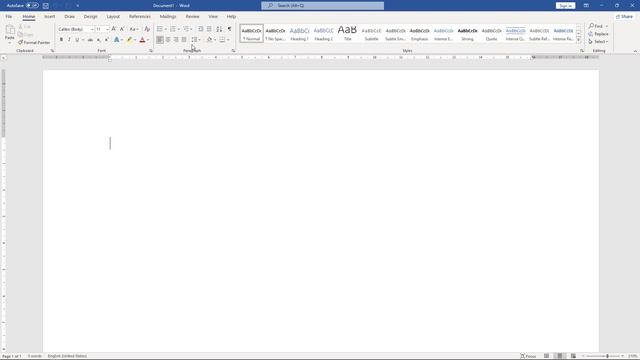Open the Mailings tab
640x360 pixels.
(168, 17)
